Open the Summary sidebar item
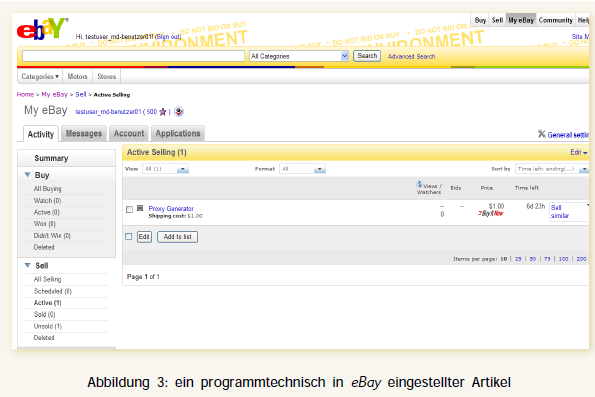Image resolution: width=595 pixels, height=397 pixels. tap(51, 158)
